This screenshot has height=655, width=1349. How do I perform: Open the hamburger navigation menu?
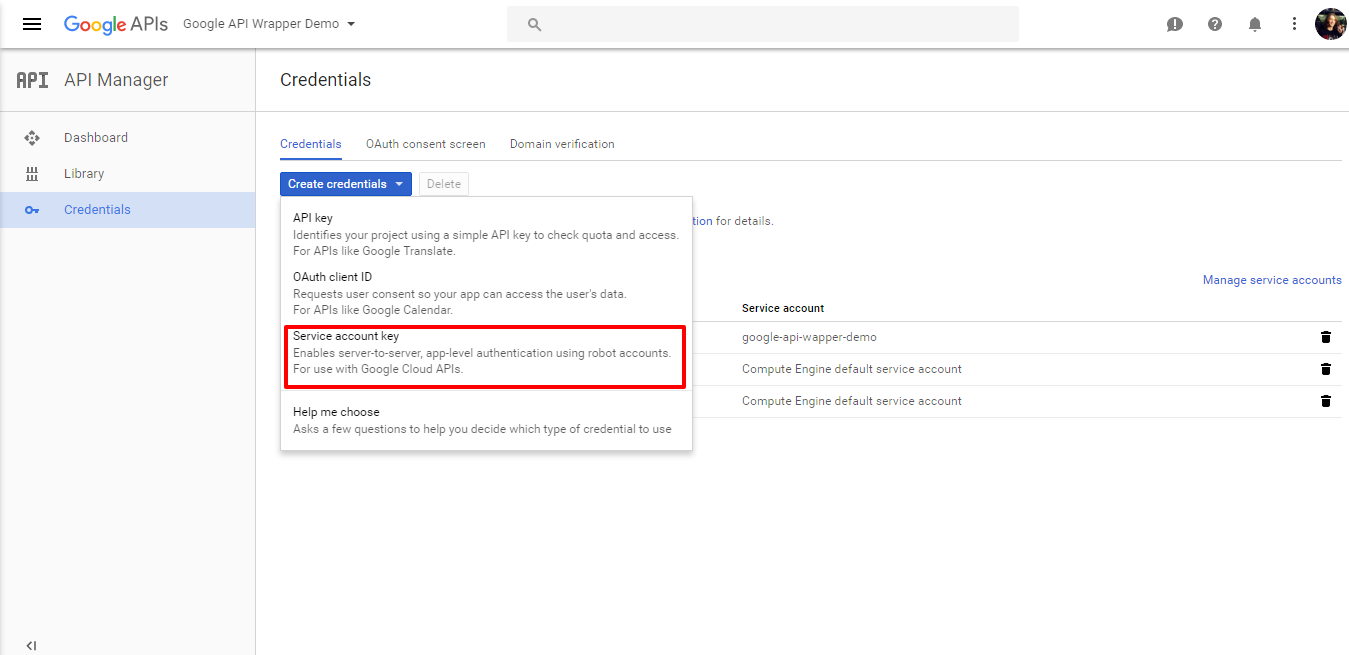pos(32,24)
